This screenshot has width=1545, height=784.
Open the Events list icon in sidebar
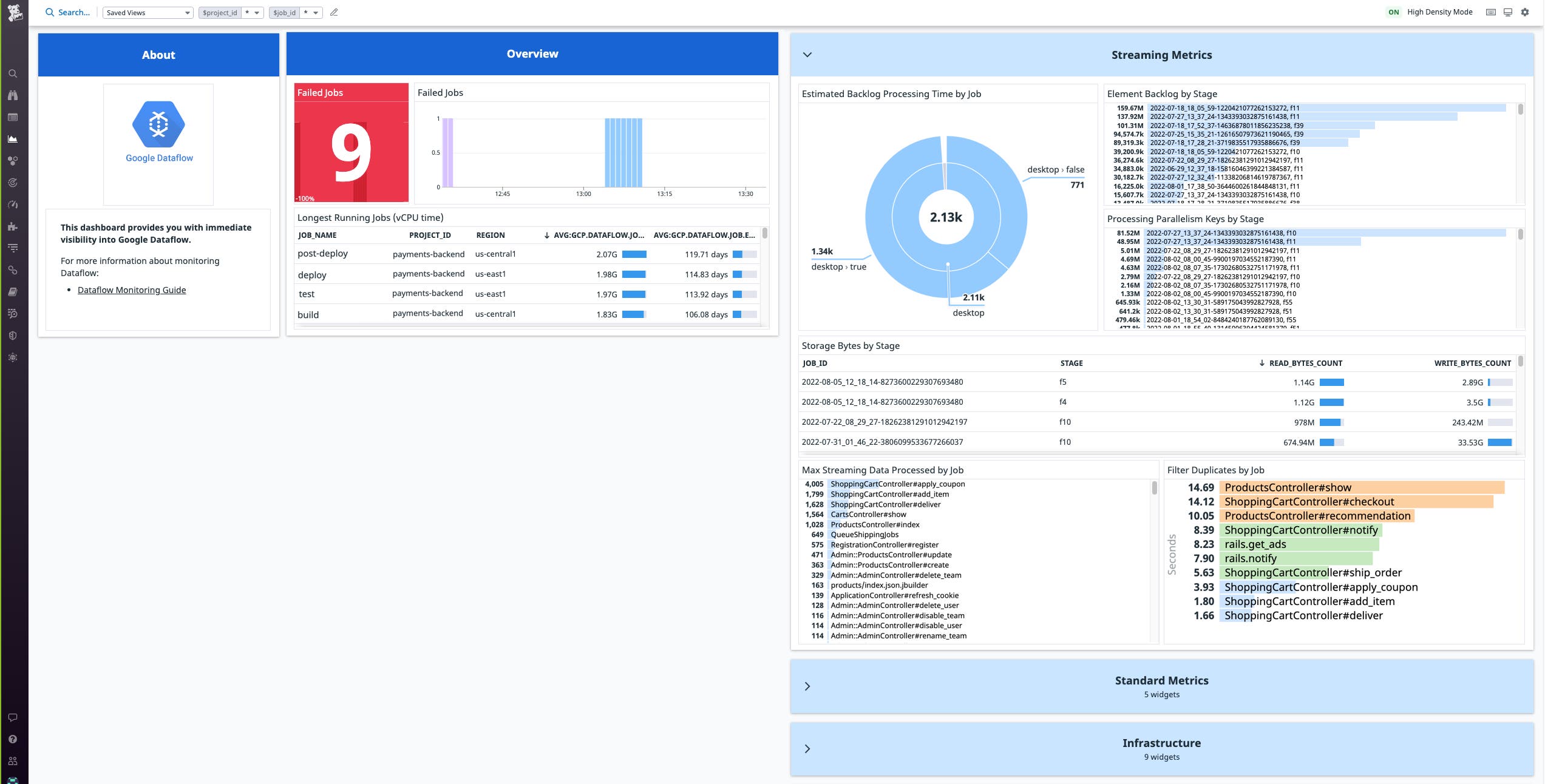pos(13,117)
